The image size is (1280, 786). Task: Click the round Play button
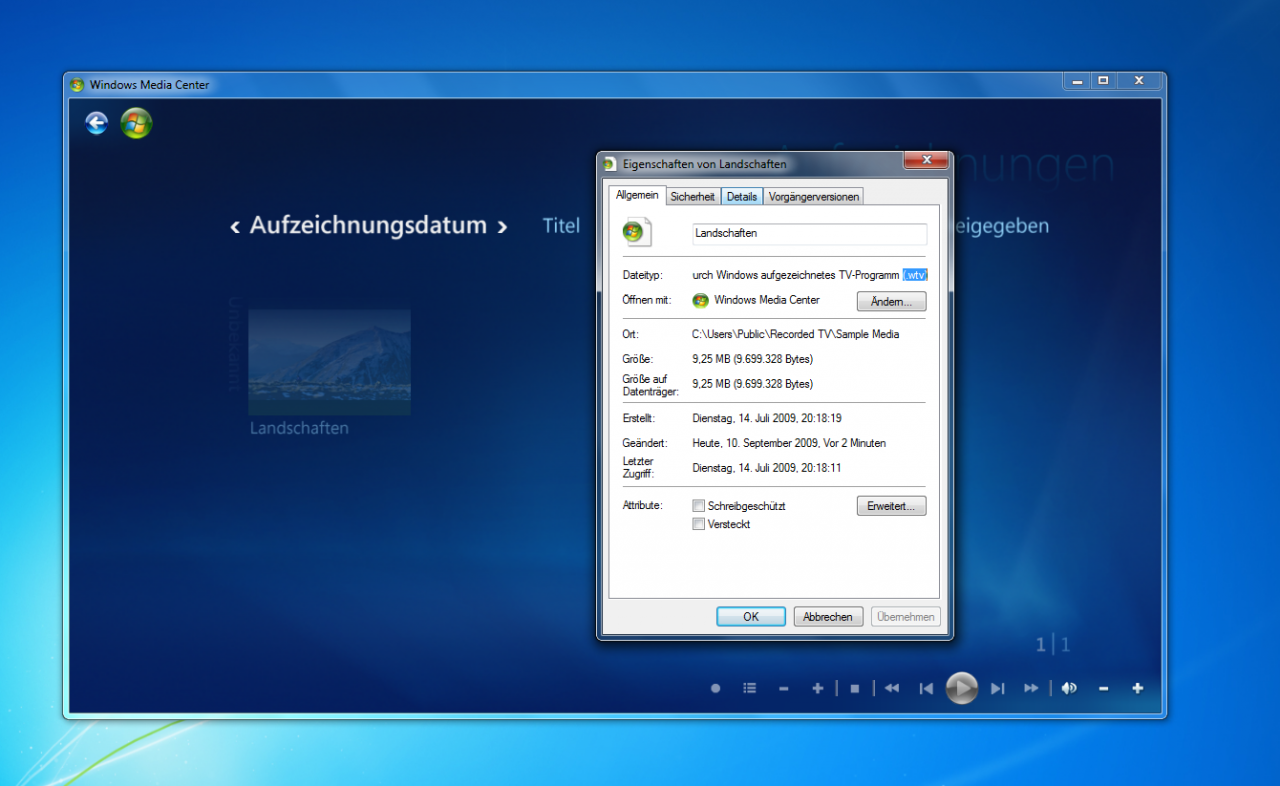pos(961,688)
